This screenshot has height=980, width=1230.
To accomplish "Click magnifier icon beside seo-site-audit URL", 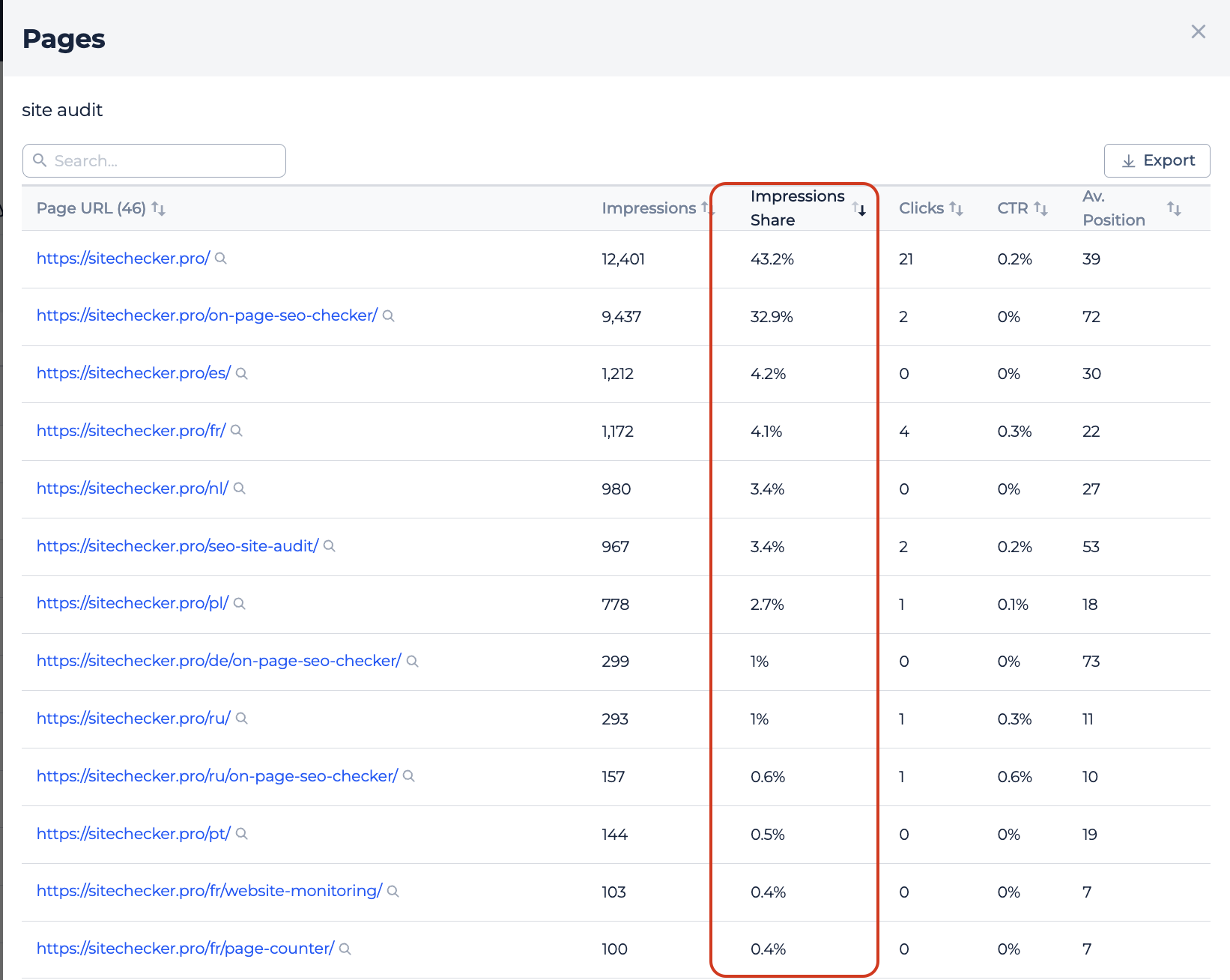I will pyautogui.click(x=330, y=546).
